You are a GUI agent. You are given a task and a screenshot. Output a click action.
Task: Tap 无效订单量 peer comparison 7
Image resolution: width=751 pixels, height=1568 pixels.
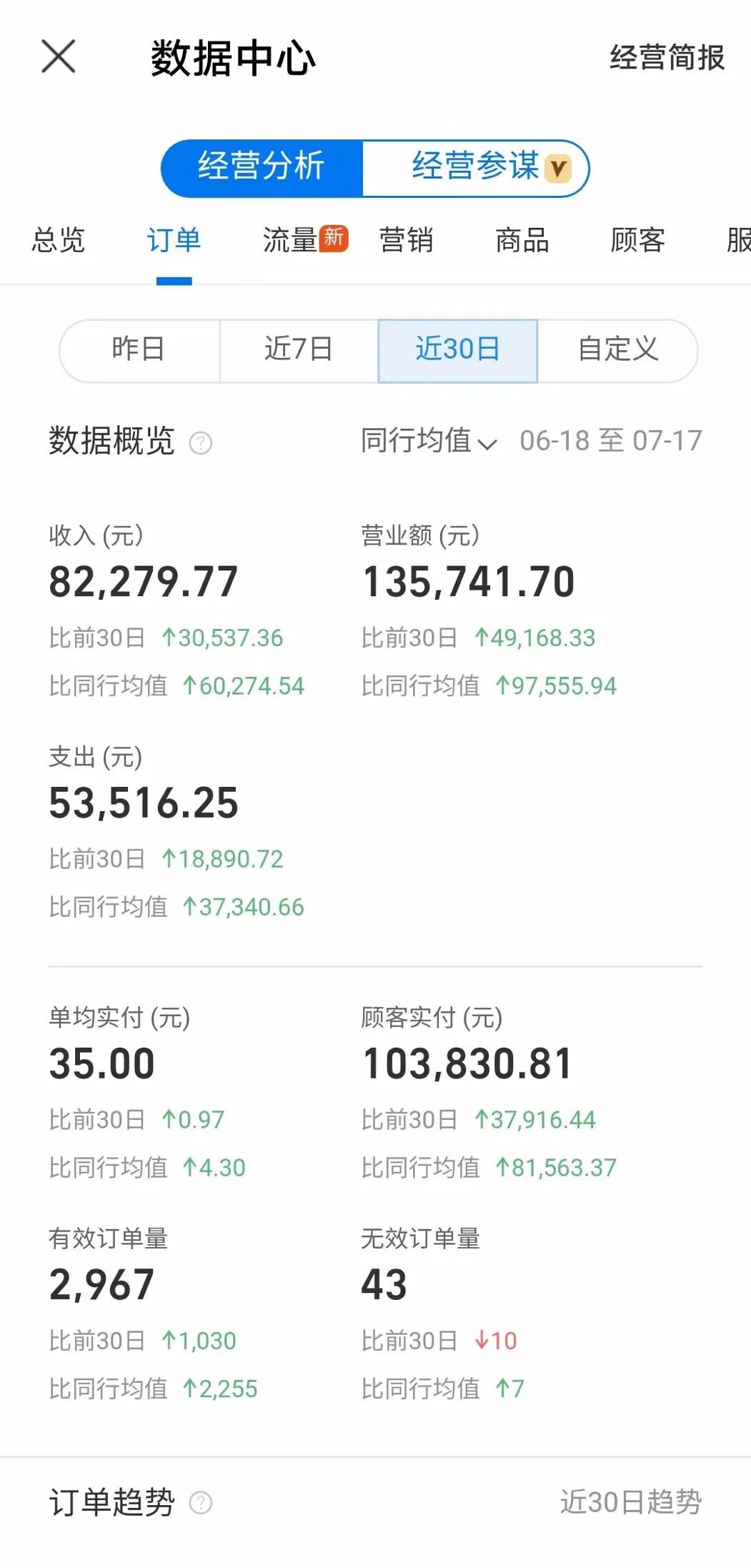coord(510,1389)
